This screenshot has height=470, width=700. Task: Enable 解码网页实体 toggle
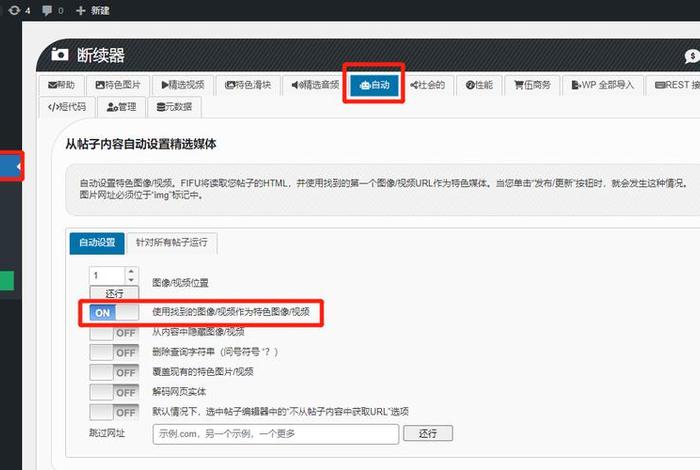[x=114, y=392]
